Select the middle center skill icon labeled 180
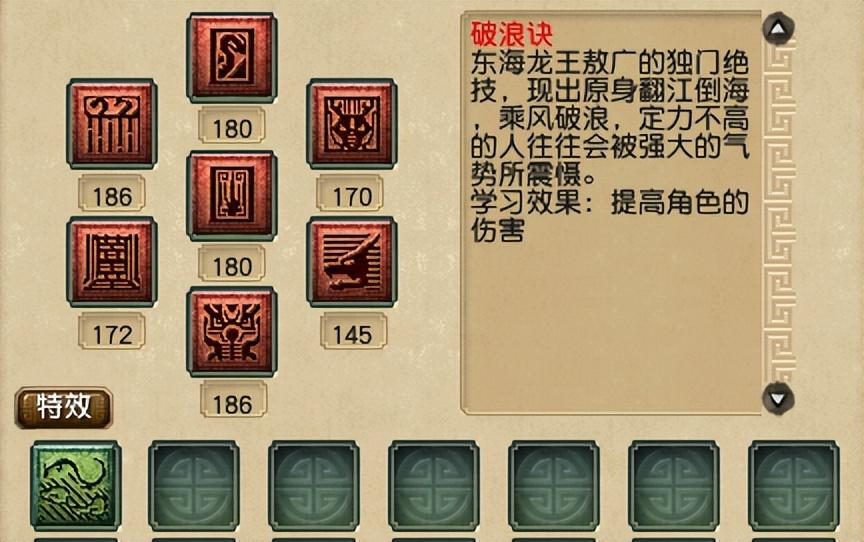The width and height of the screenshot is (864, 542). [231, 196]
